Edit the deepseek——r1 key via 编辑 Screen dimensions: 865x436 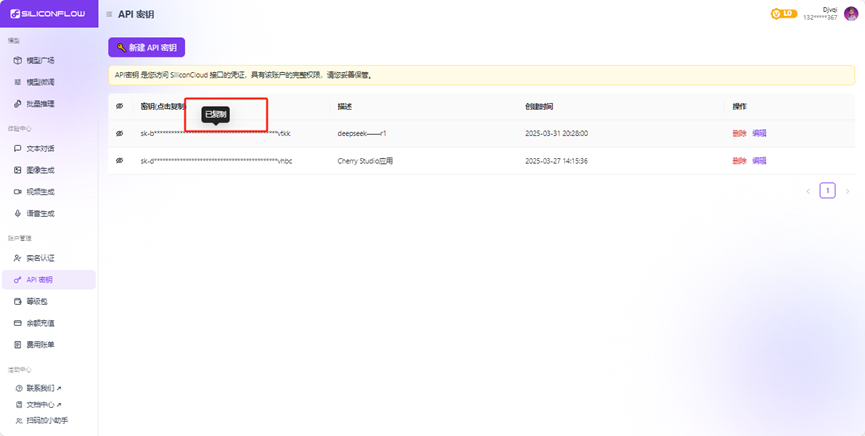pos(759,133)
